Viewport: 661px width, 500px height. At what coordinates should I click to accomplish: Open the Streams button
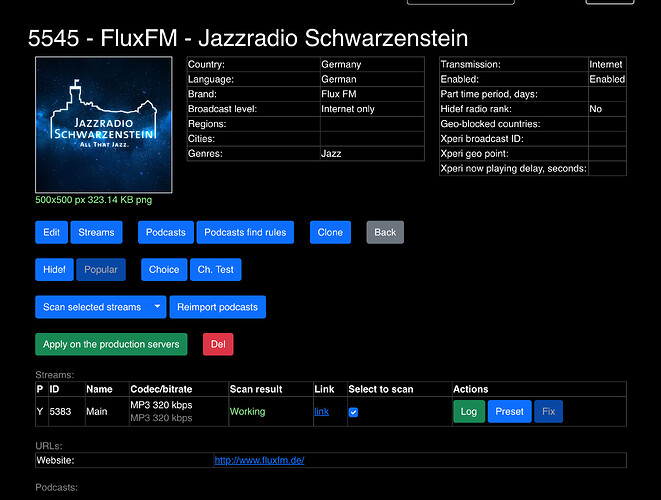point(96,232)
